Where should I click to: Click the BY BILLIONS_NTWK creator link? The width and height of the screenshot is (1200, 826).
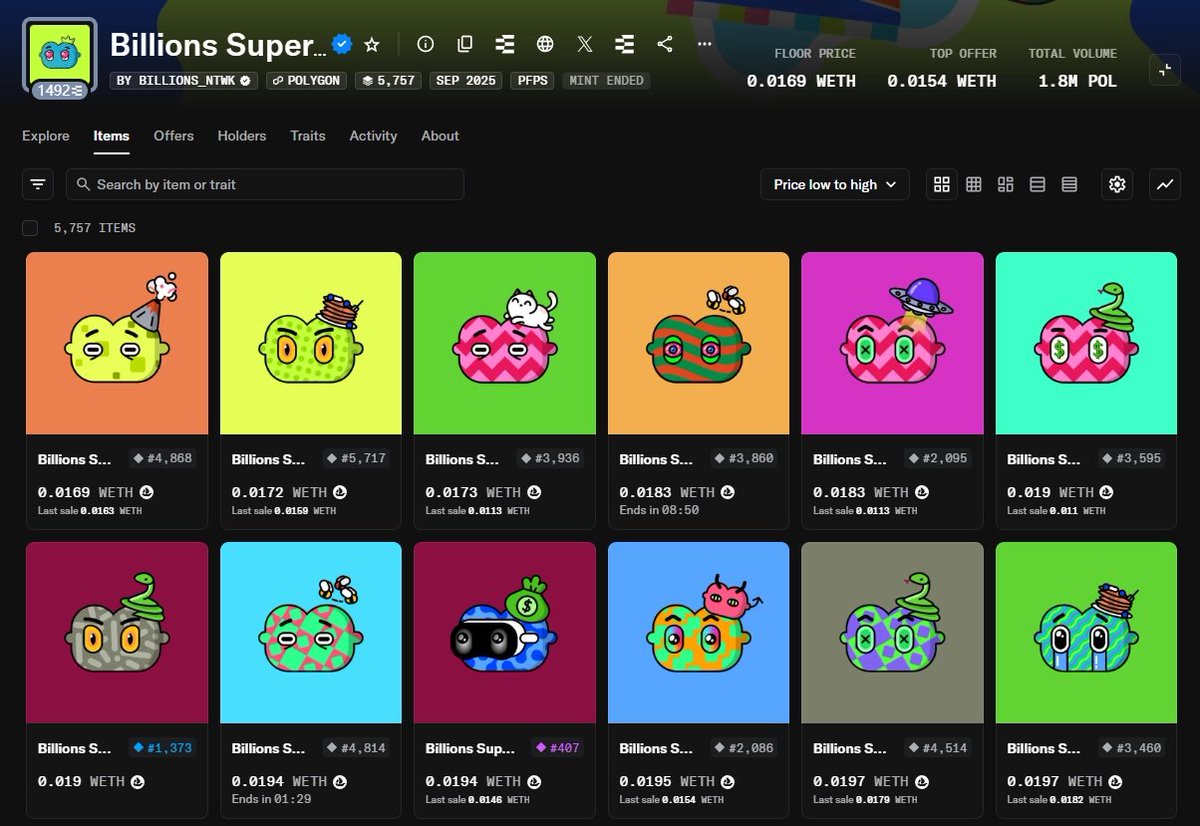coord(184,80)
